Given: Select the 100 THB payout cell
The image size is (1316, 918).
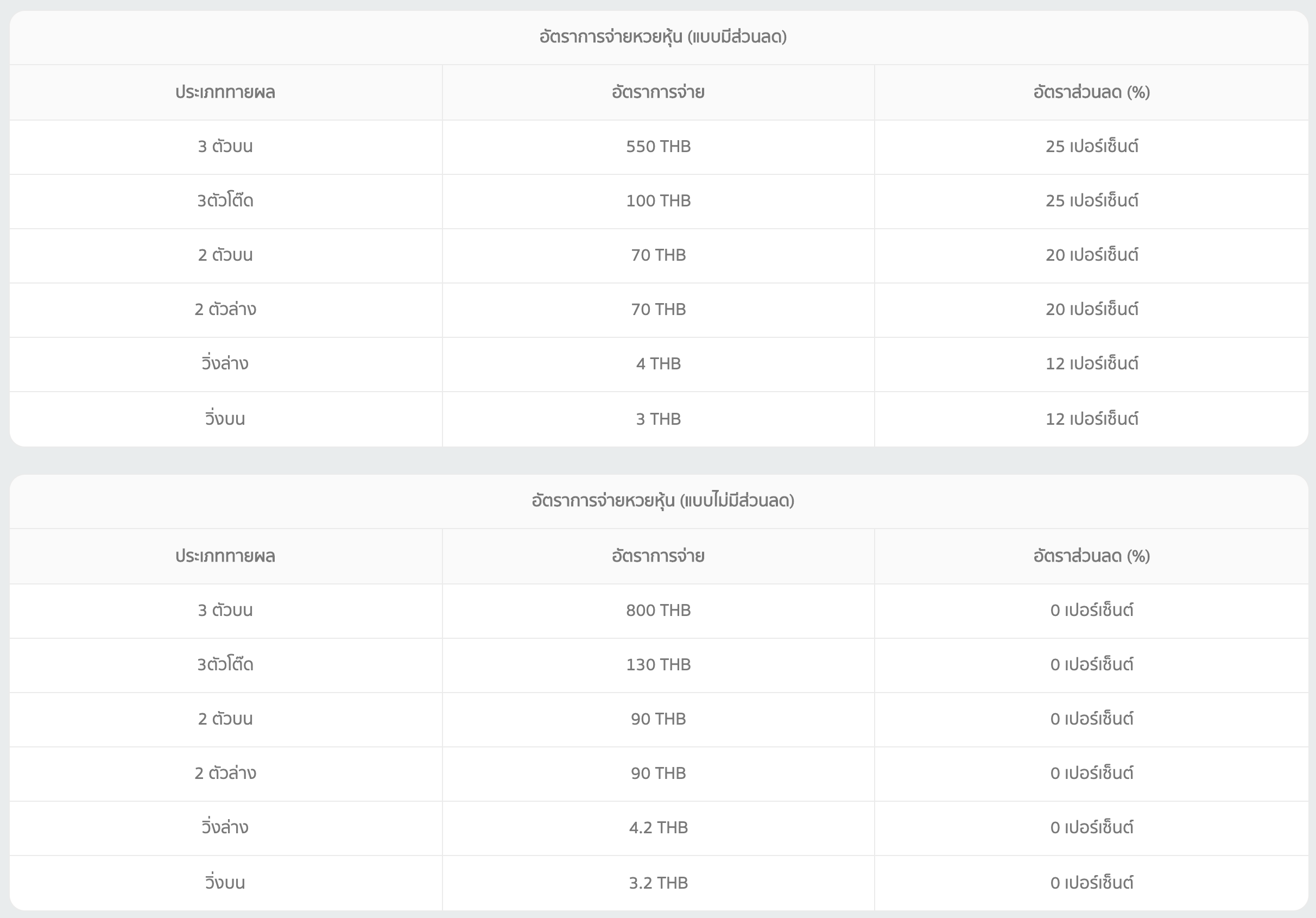Looking at the screenshot, I should click(x=658, y=200).
